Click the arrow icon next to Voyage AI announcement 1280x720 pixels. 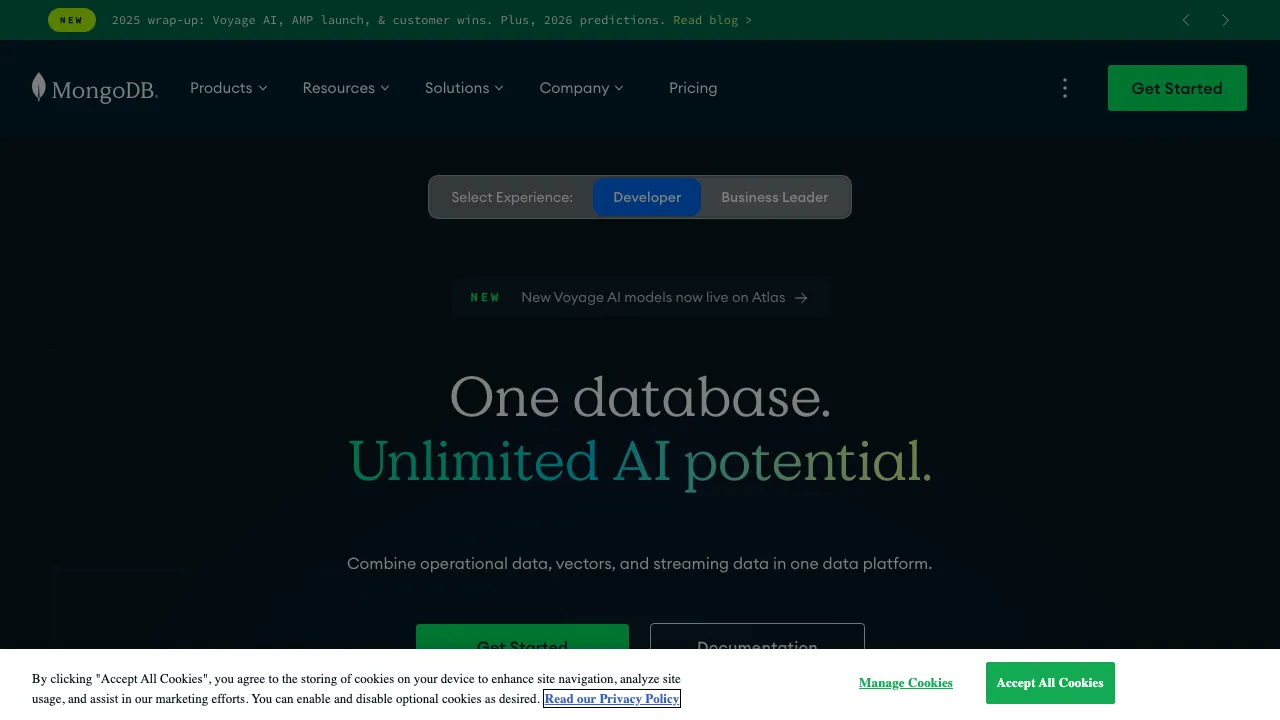pos(801,297)
